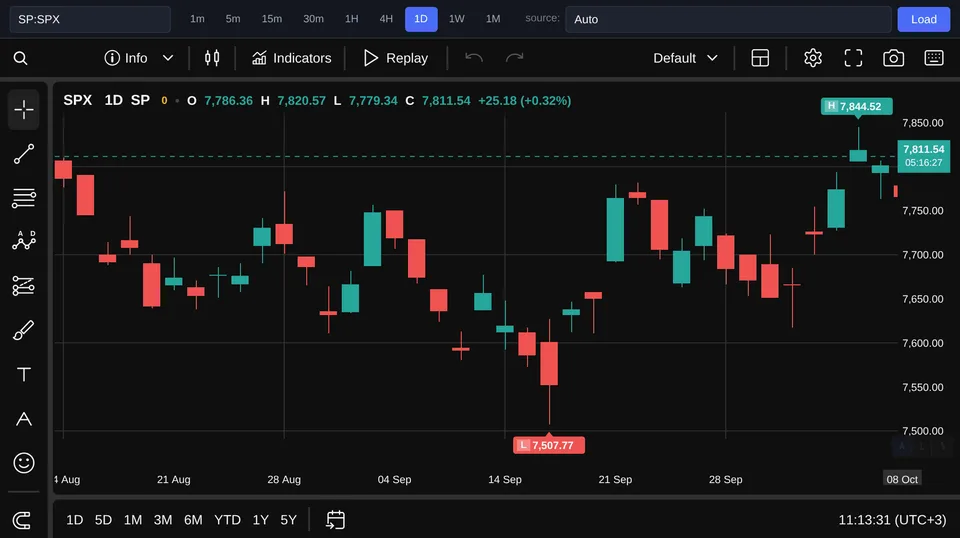Screen dimensions: 960x538
Task: Switch to 5m timeframe
Action: click(x=233, y=19)
